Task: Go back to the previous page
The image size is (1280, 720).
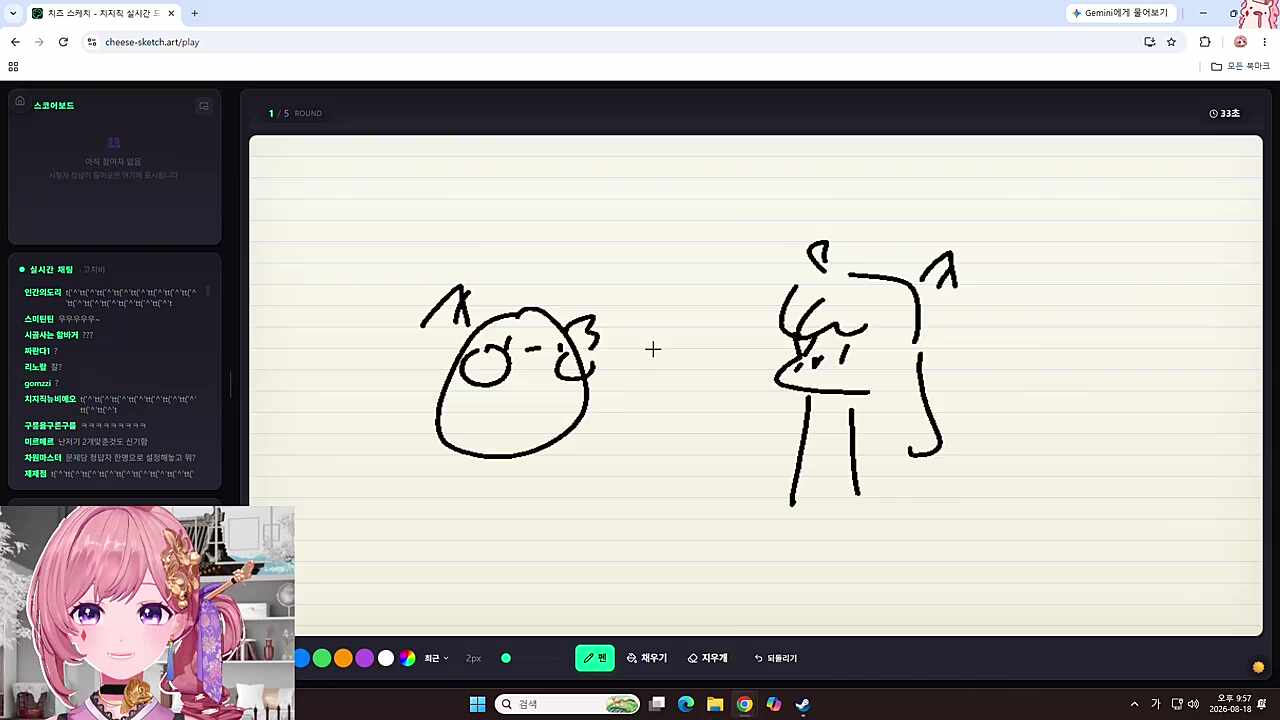Action: pyautogui.click(x=15, y=42)
